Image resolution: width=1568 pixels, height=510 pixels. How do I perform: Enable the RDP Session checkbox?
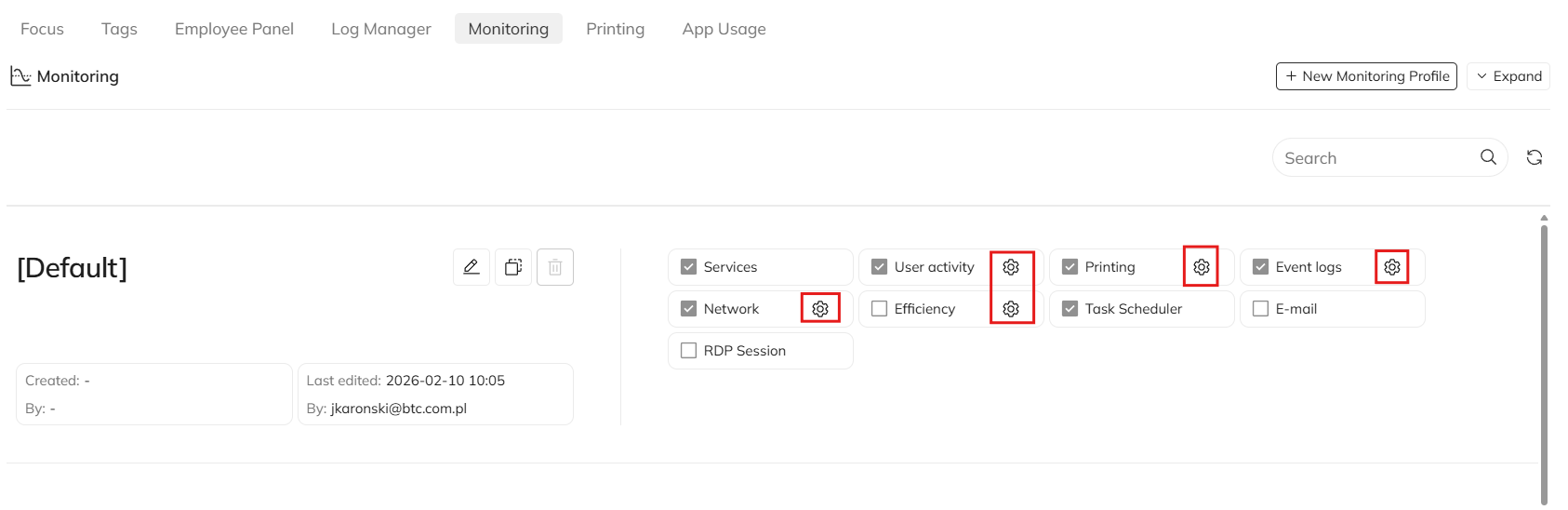tap(688, 351)
